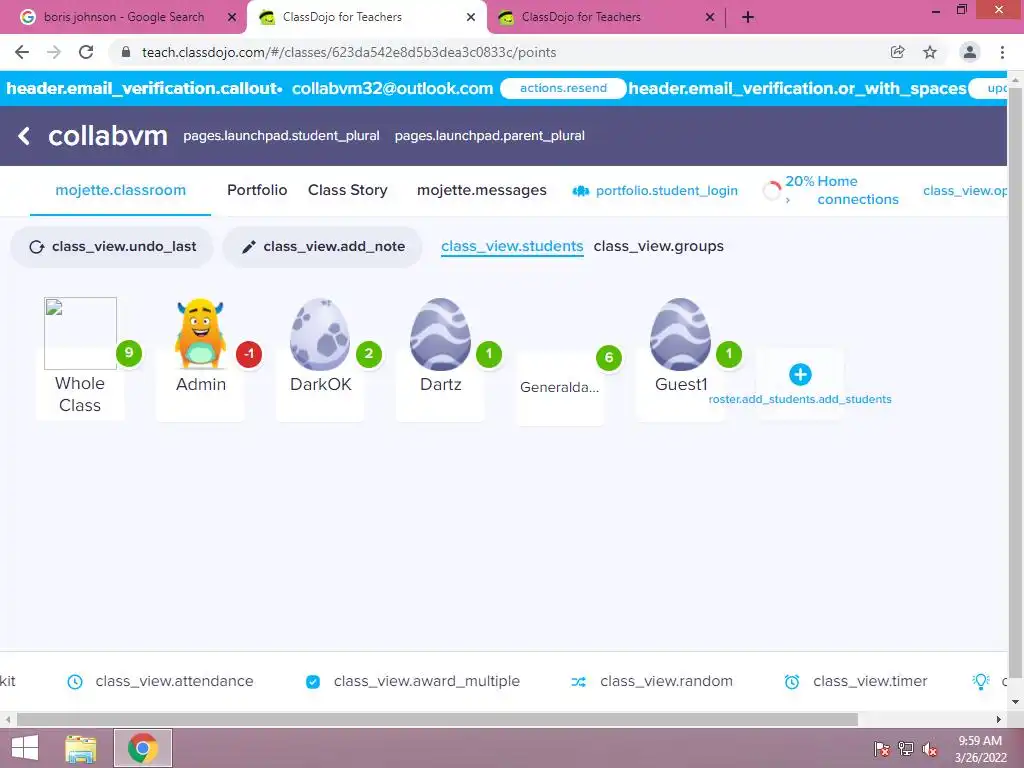Screen dimensions: 1024x768
Task: Click the green 1 badge on Guest1
Action: (729, 354)
